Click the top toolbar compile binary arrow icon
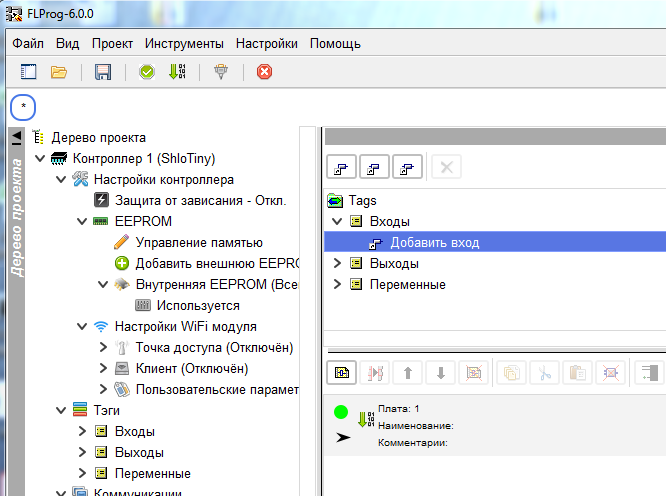Screen dimensions: 666x496 pos(177,72)
